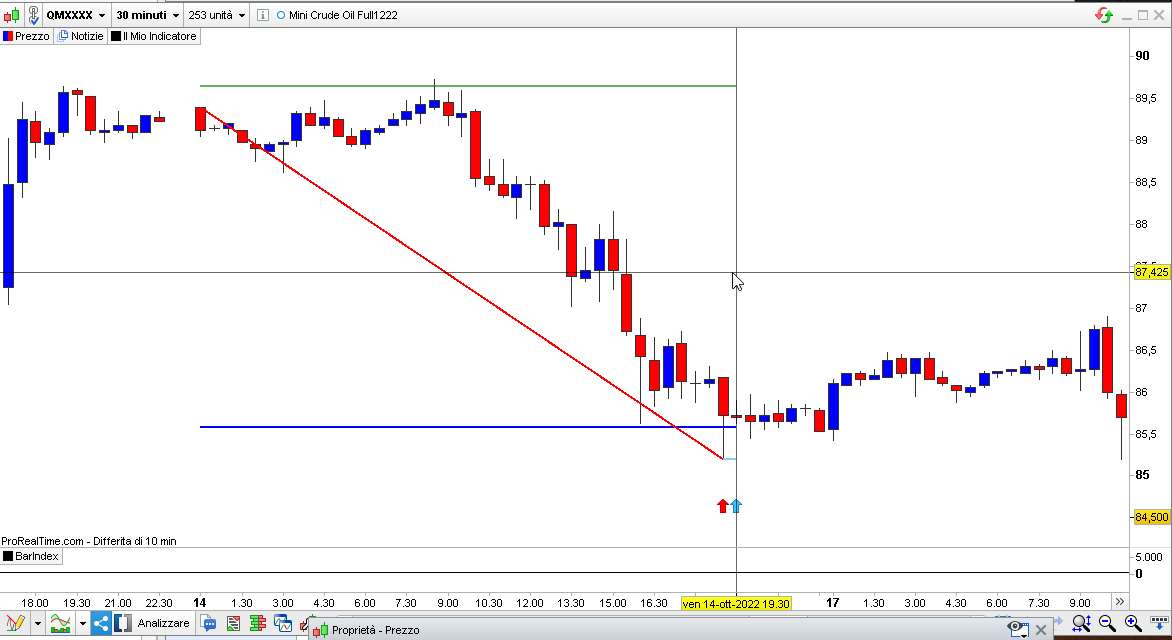Select the pencil drawing tool

[15, 622]
